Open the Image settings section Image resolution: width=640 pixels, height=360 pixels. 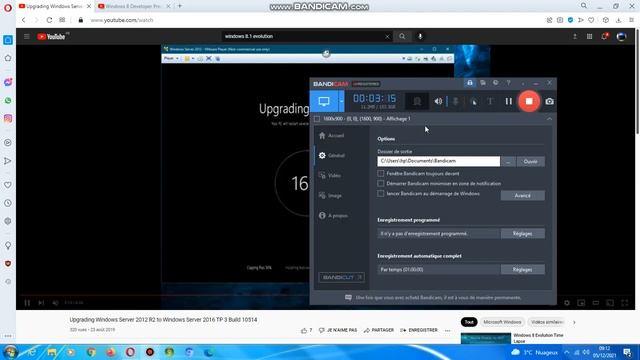pyautogui.click(x=331, y=196)
